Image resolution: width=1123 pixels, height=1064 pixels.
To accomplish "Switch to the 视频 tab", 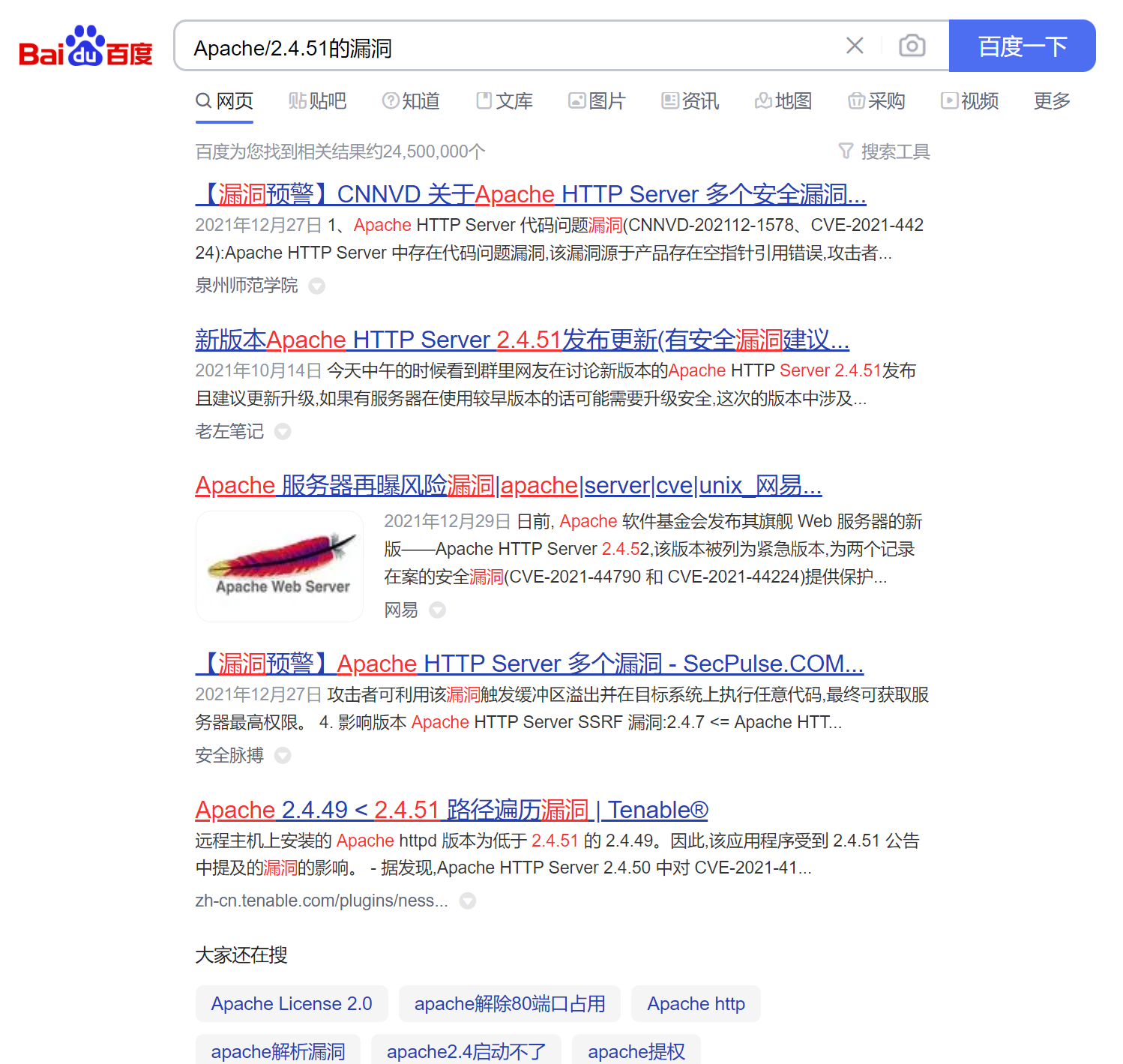I will 970,101.
